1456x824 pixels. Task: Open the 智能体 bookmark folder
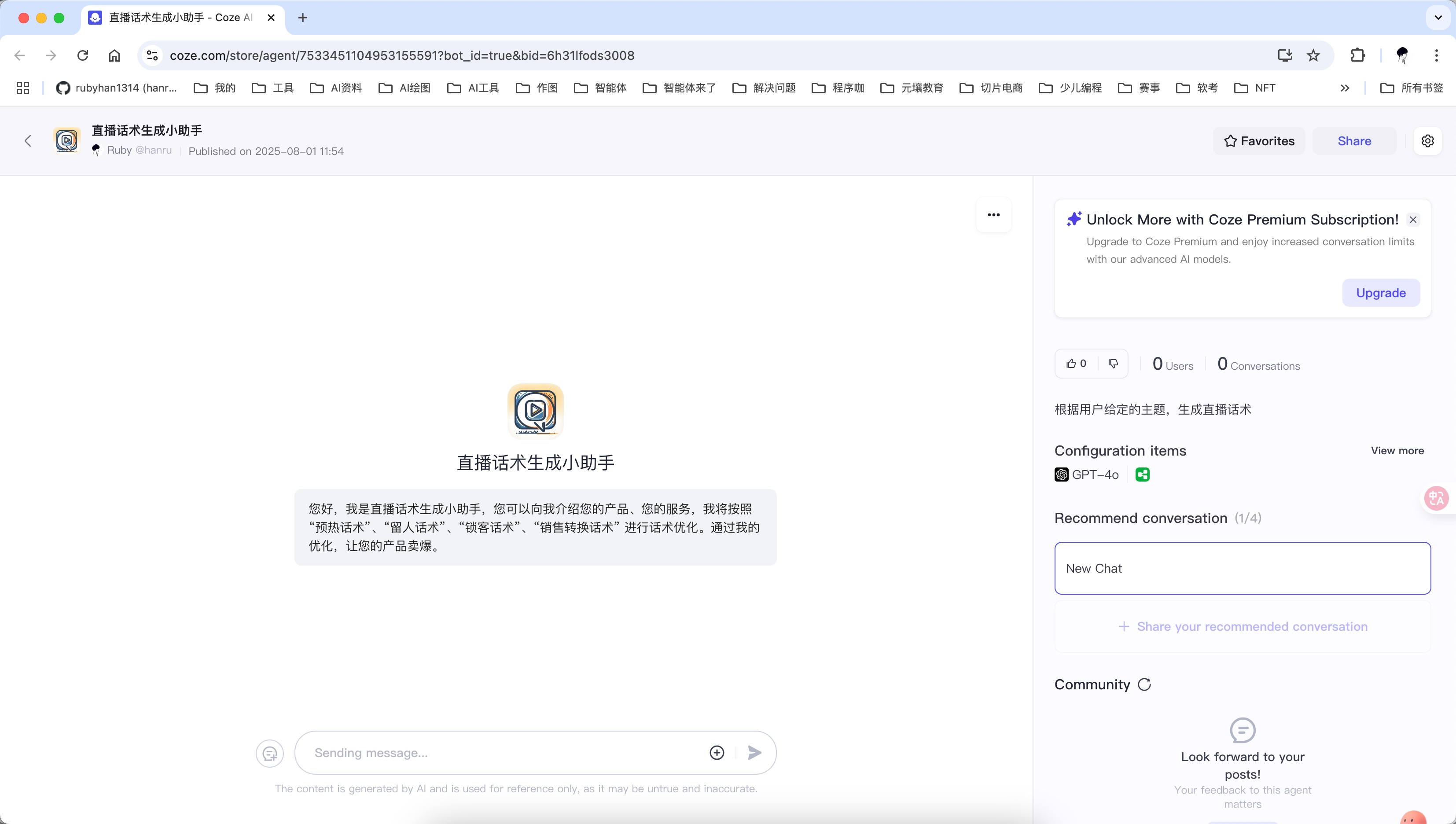point(601,87)
